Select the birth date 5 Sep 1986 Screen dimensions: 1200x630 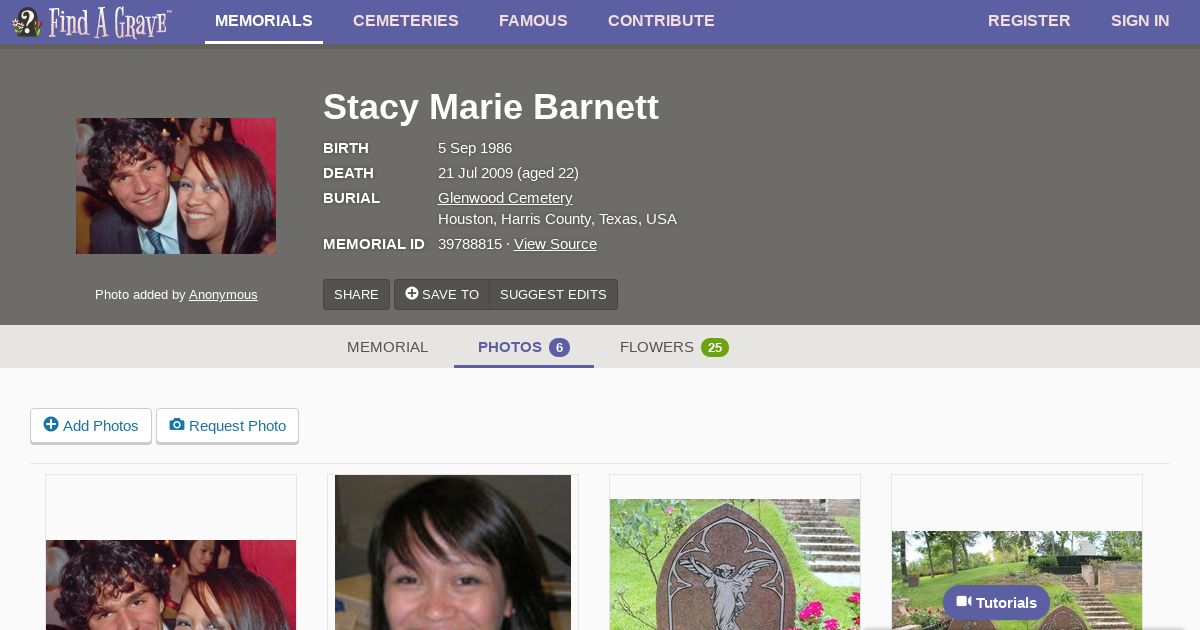(x=475, y=148)
